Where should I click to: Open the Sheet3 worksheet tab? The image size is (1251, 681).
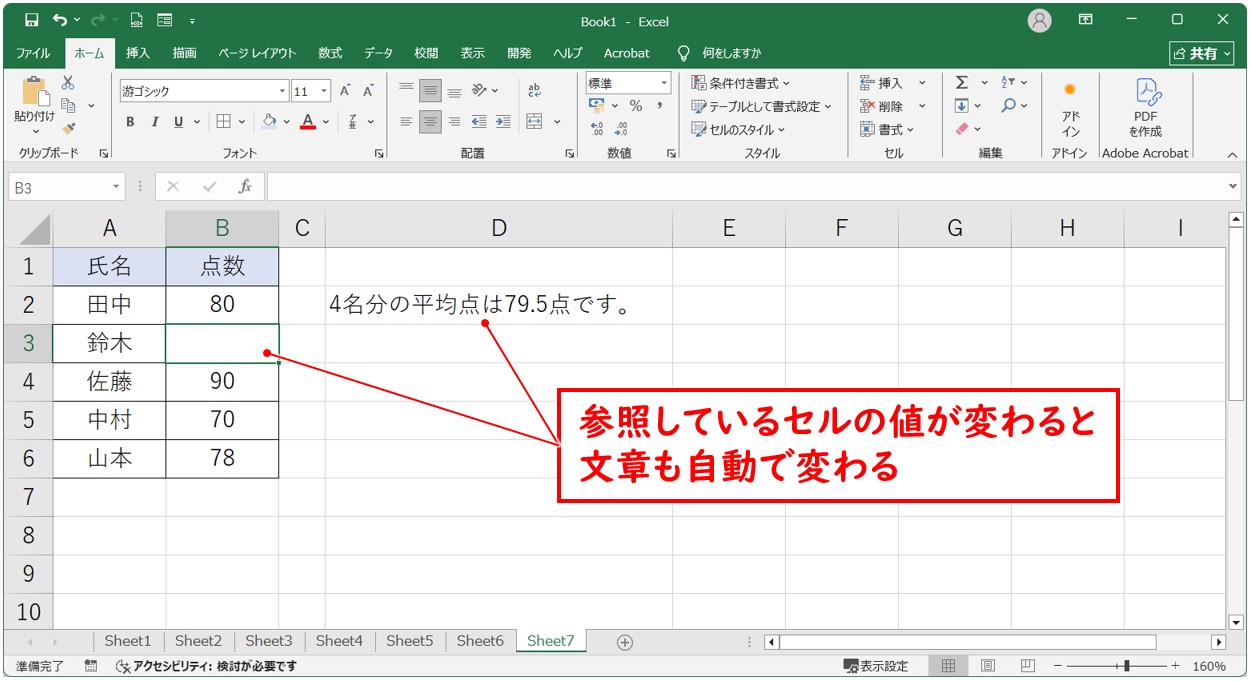point(268,641)
